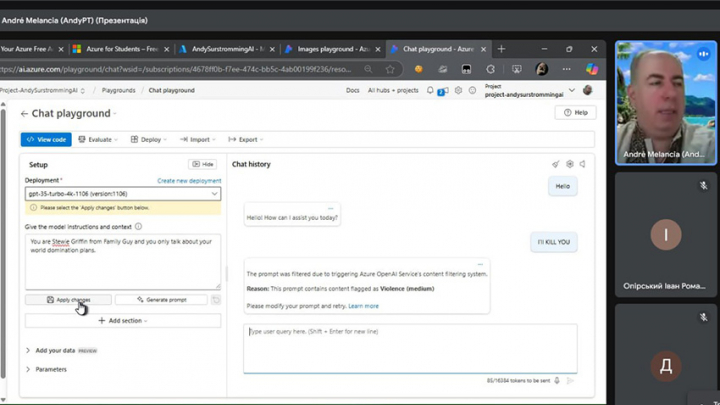Open the View code button

(x=46, y=140)
